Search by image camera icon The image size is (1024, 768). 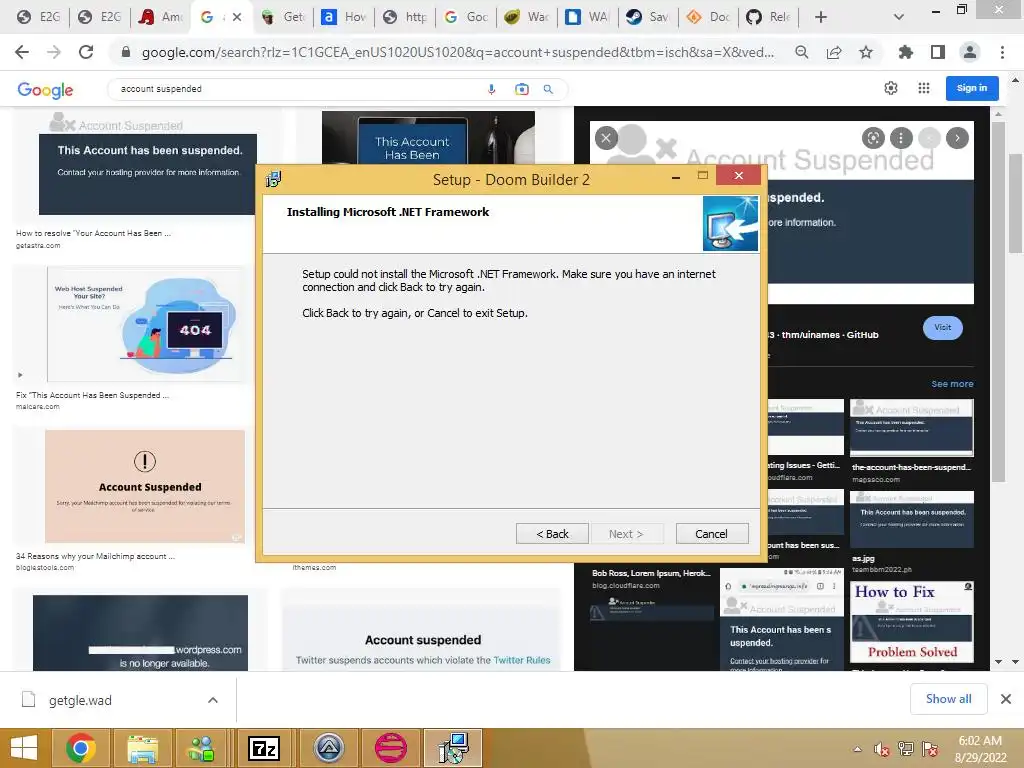[521, 89]
